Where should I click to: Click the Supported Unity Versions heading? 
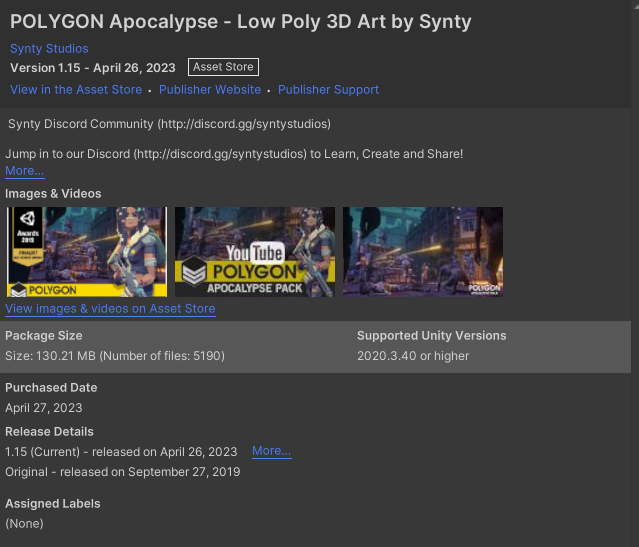tap(432, 335)
